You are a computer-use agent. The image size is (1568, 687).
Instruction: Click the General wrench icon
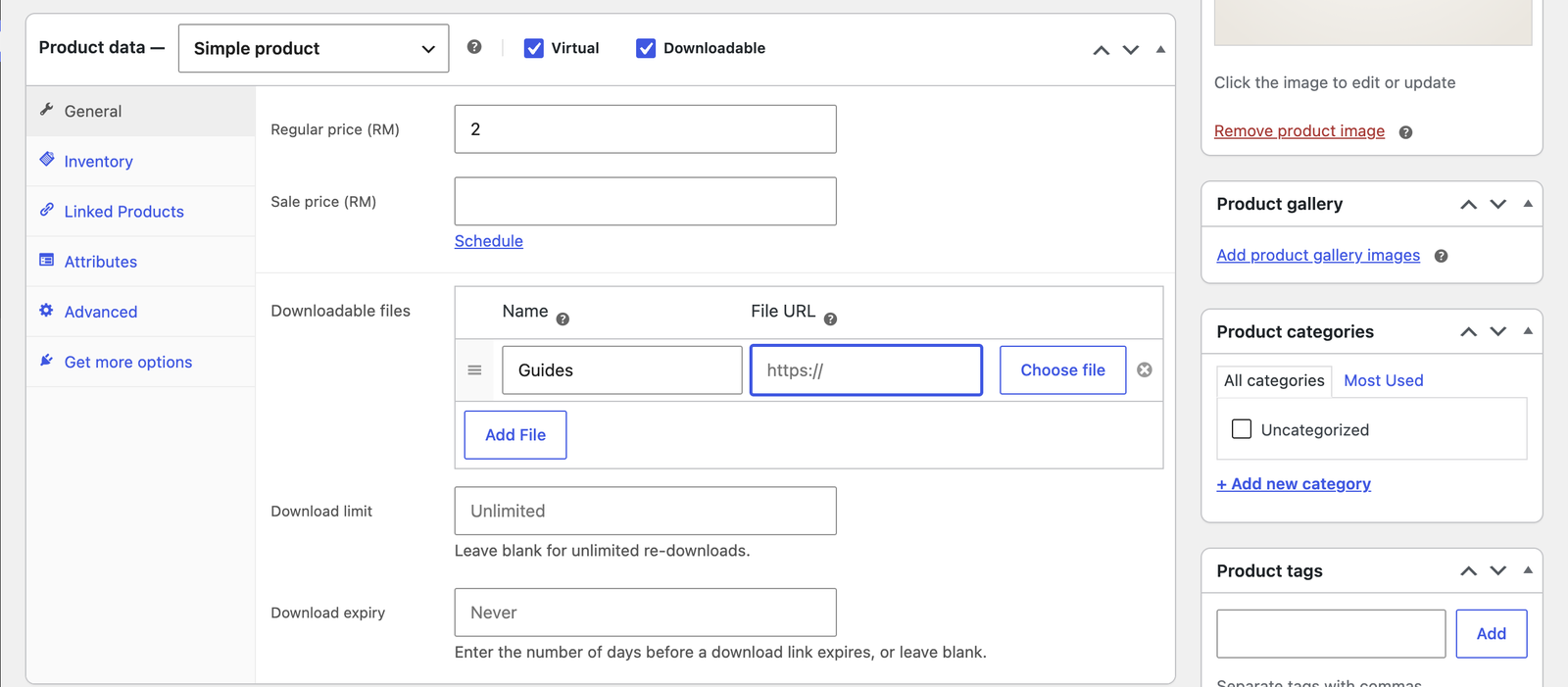46,110
